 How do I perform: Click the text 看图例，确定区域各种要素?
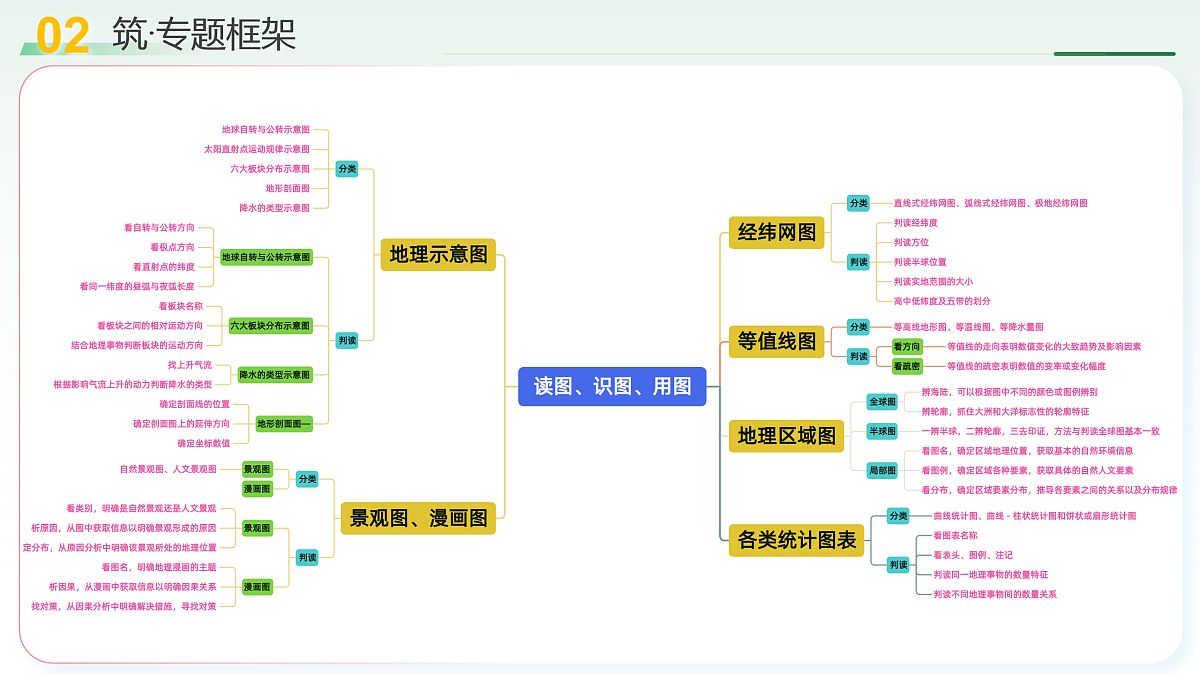tap(977, 471)
